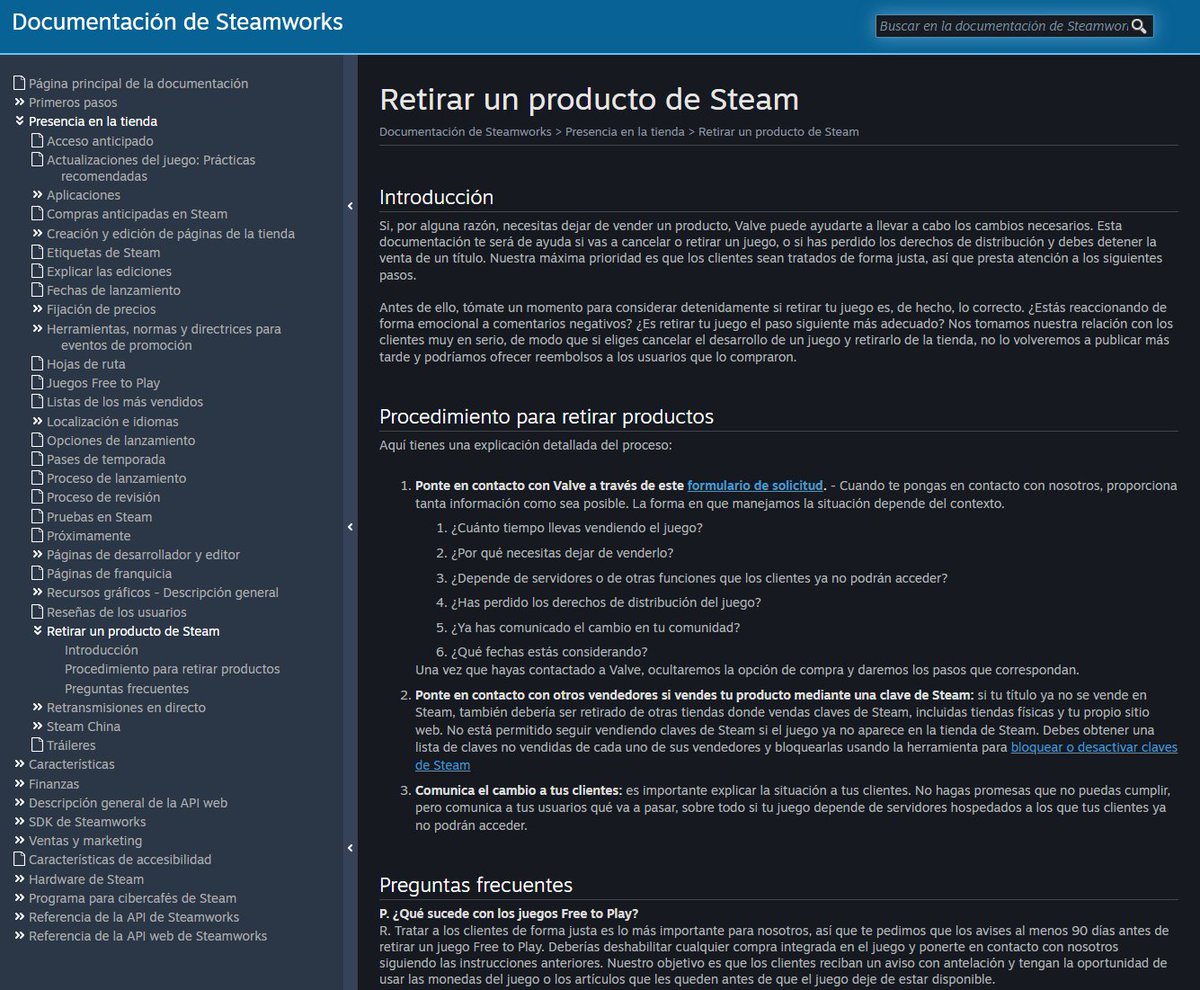Open the Proceso de revisión page
Image resolution: width=1200 pixels, height=990 pixels.
click(103, 498)
